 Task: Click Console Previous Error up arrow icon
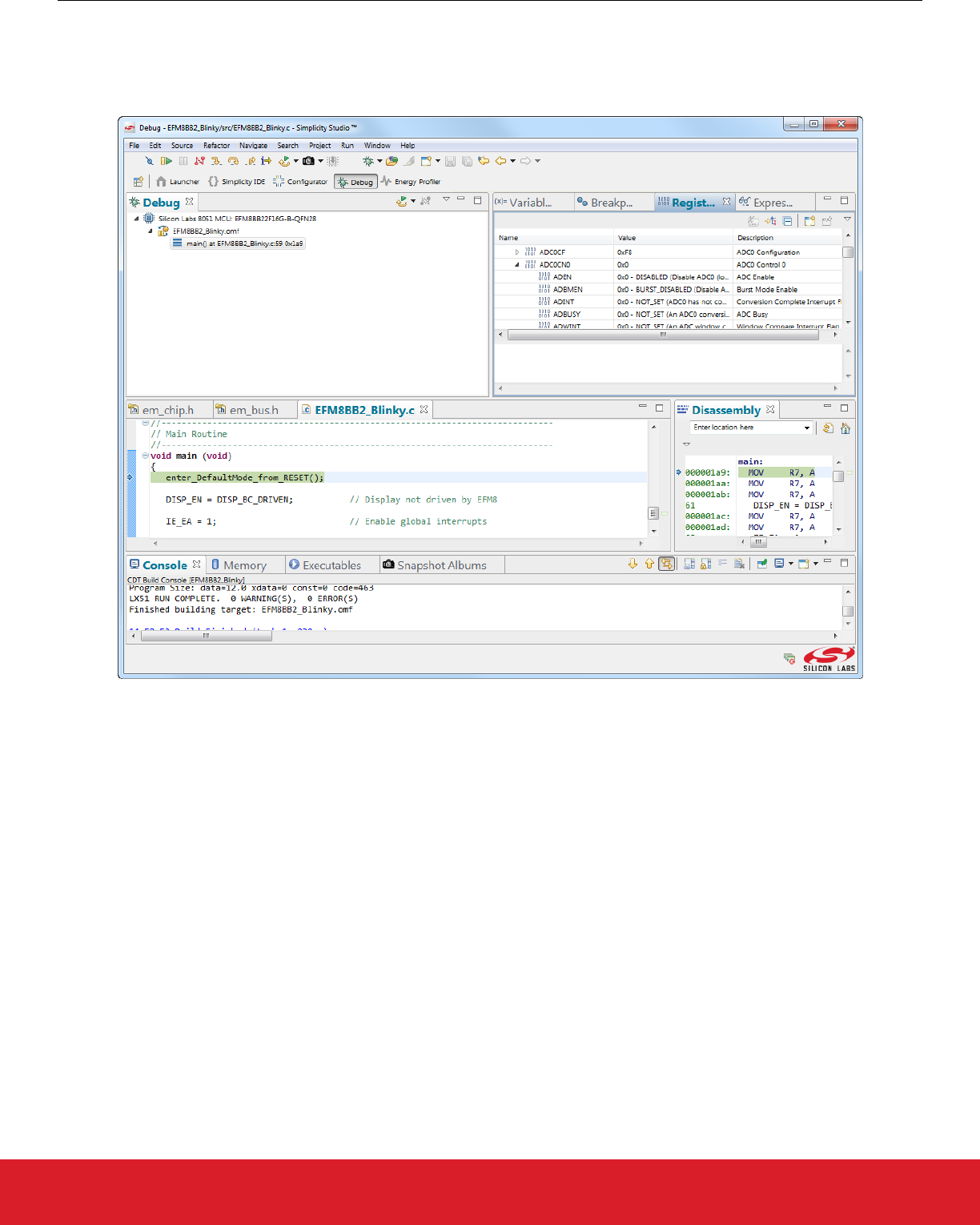tap(649, 564)
